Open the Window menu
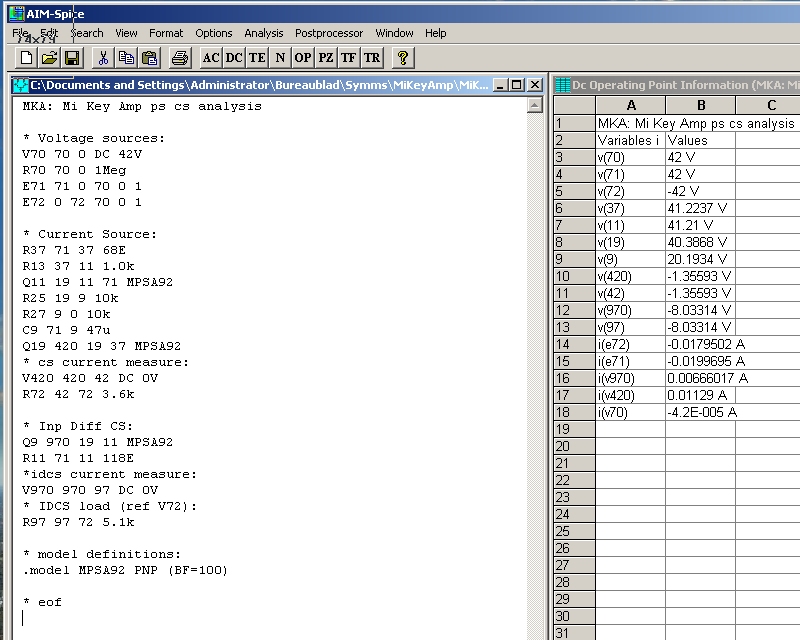Screen dimensions: 800x640 coord(394,33)
